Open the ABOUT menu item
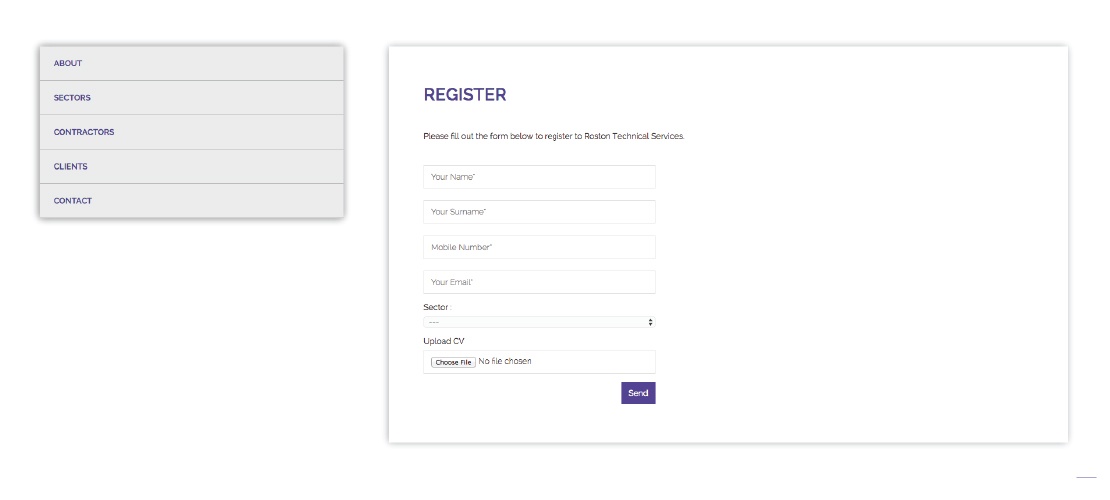 (x=192, y=63)
